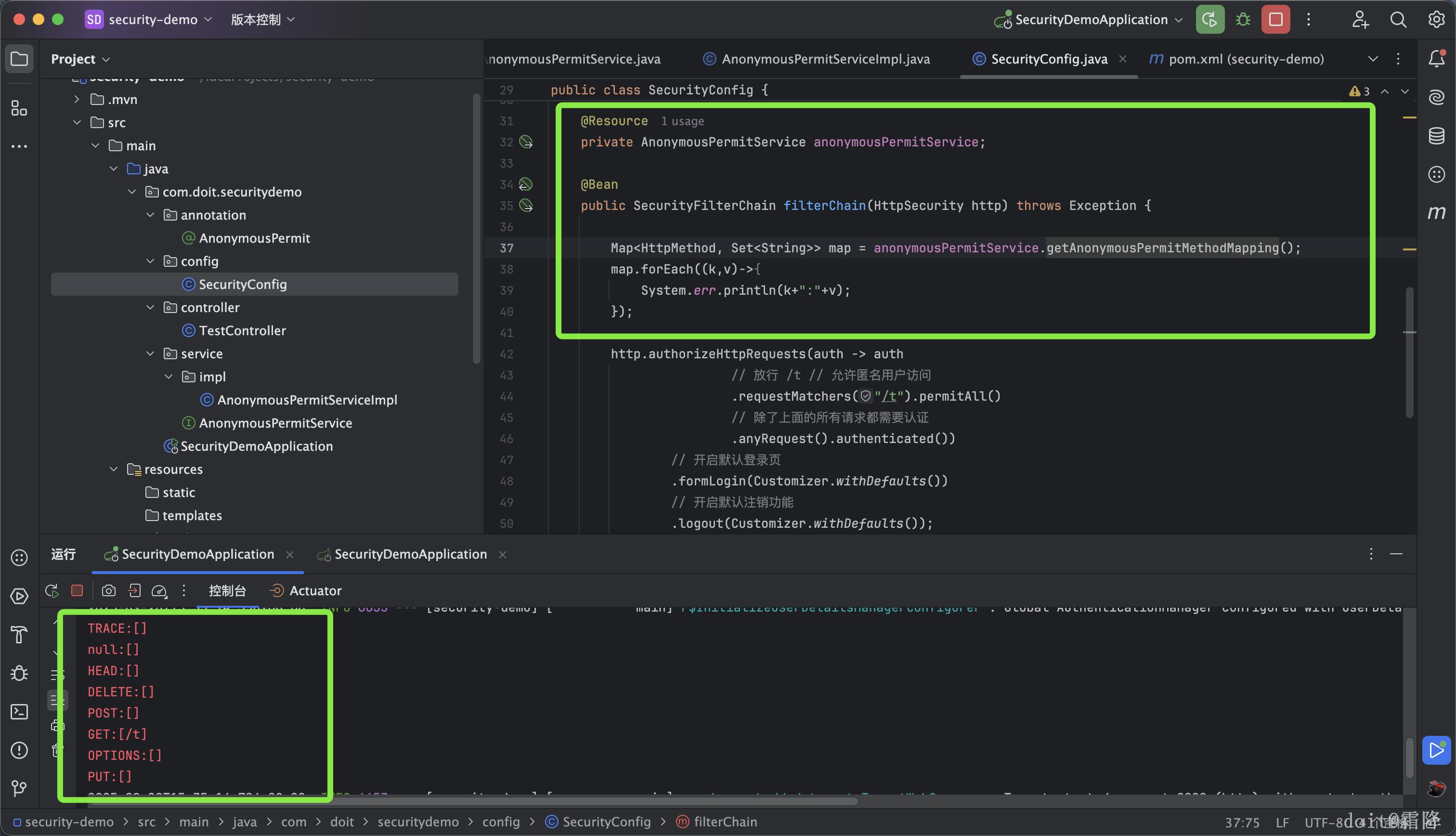Toggle the Structure tool window button
The height and width of the screenshot is (836, 1456).
click(x=19, y=108)
